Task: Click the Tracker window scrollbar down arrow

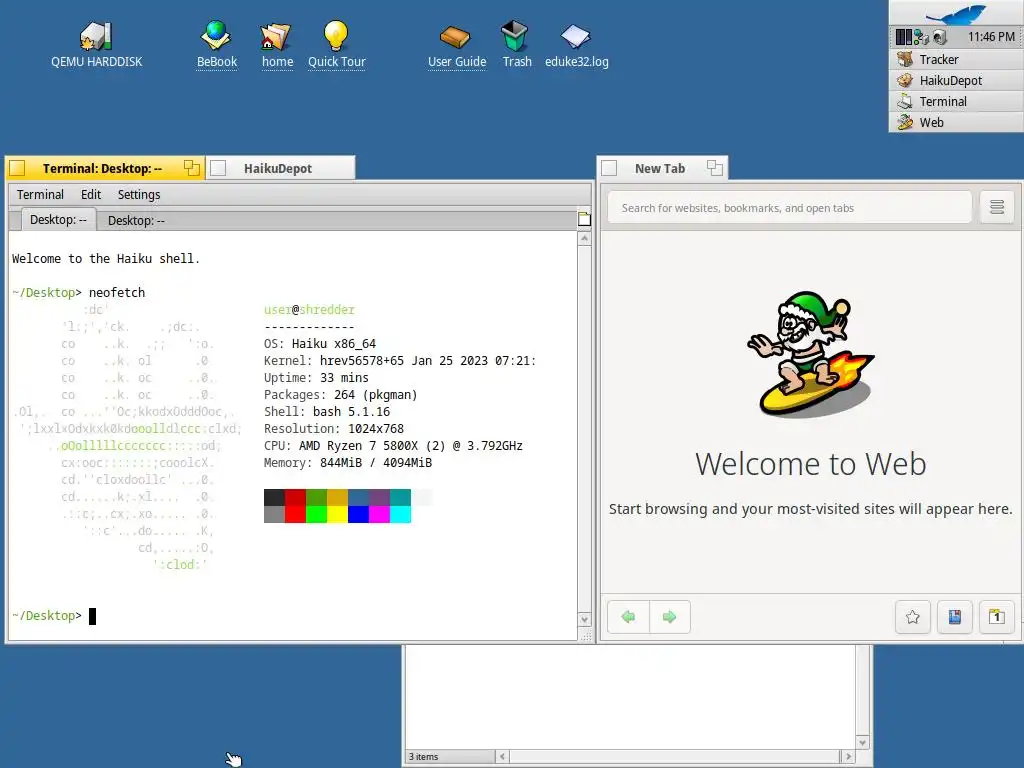Action: click(x=863, y=743)
